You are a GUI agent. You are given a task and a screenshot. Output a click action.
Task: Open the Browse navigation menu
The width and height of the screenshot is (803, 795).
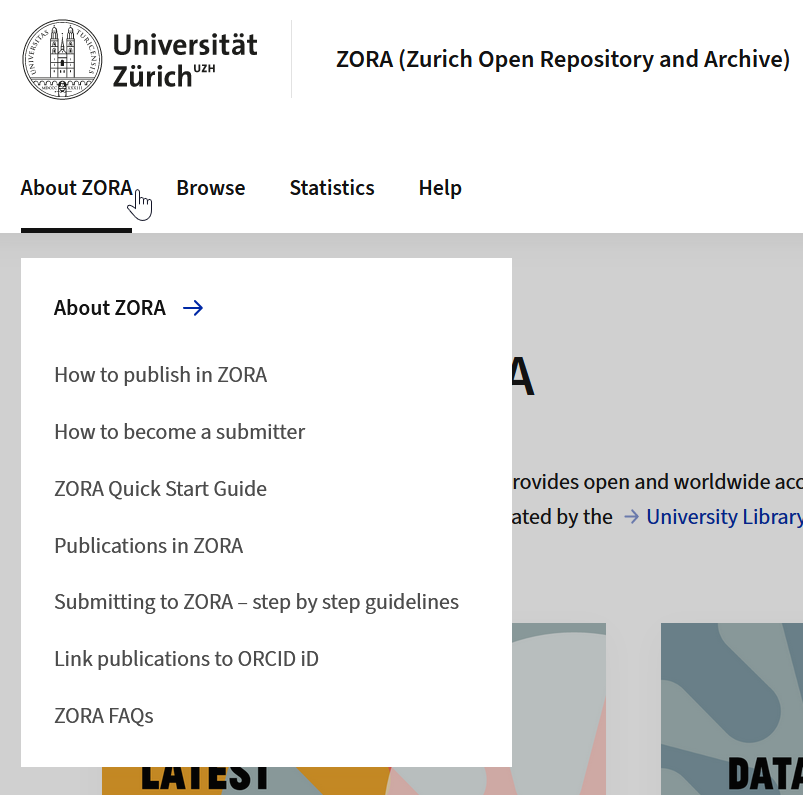point(210,188)
